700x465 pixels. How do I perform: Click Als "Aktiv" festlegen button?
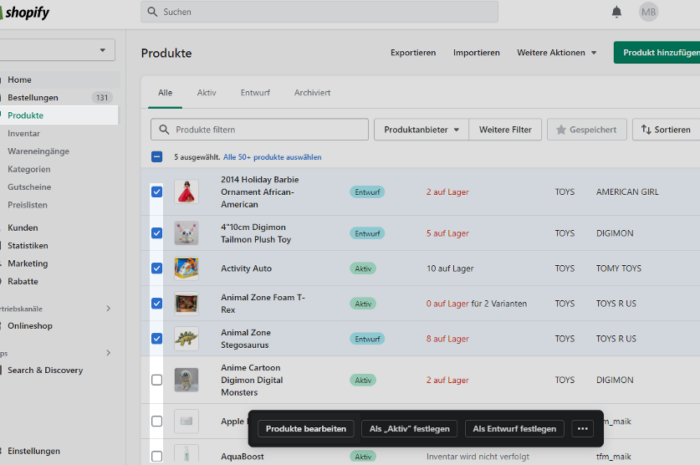pyautogui.click(x=409, y=429)
